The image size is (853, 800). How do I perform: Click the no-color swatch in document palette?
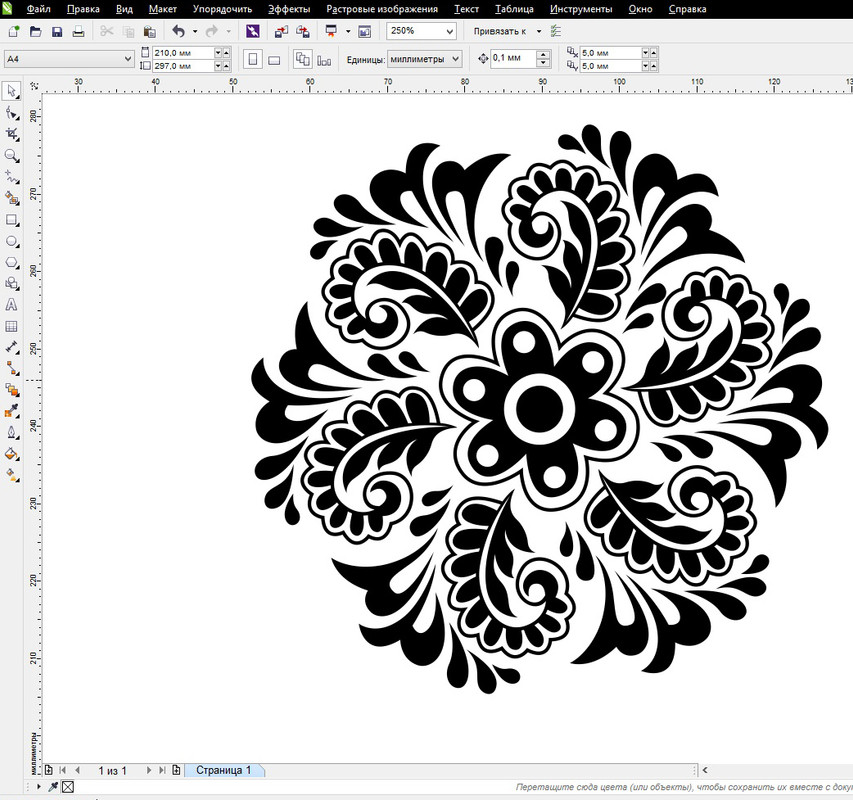coord(68,786)
